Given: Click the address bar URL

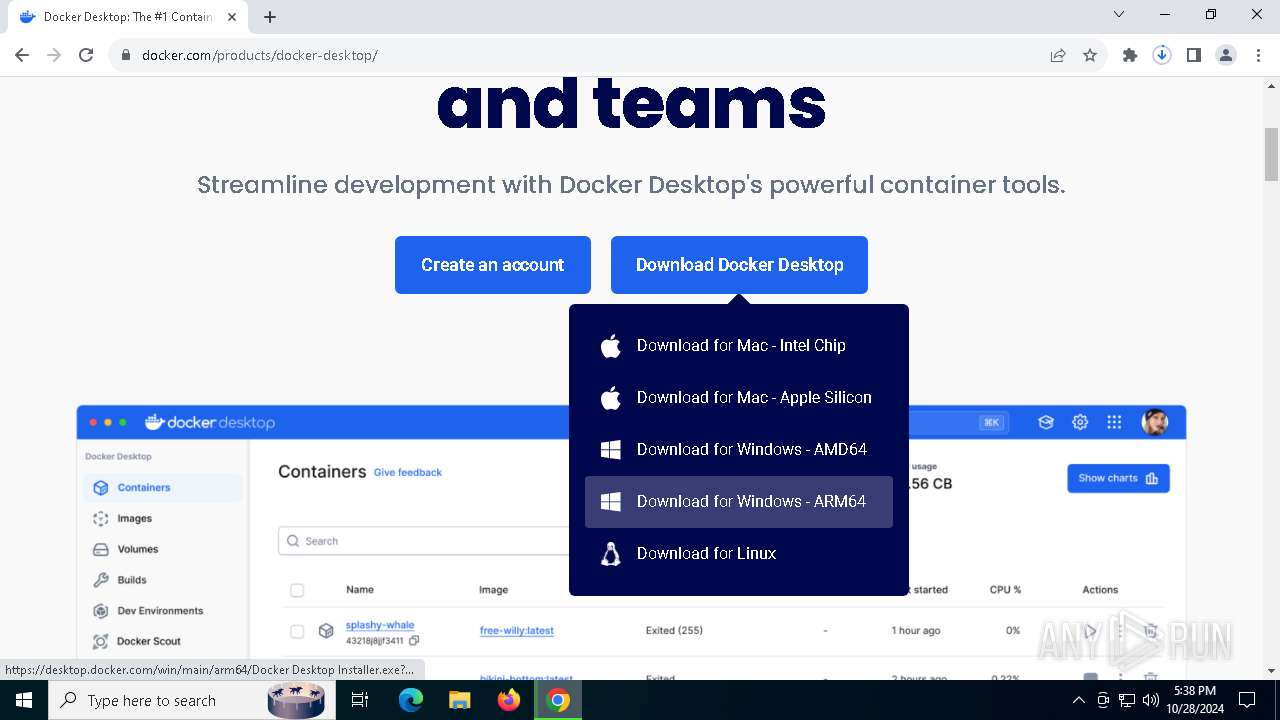Looking at the screenshot, I should tap(260, 55).
